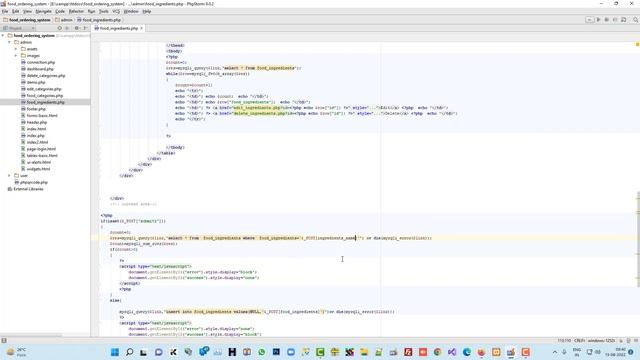Open run configuration selector dropdown
Screen dimensions: 640x360
click(x=589, y=20)
